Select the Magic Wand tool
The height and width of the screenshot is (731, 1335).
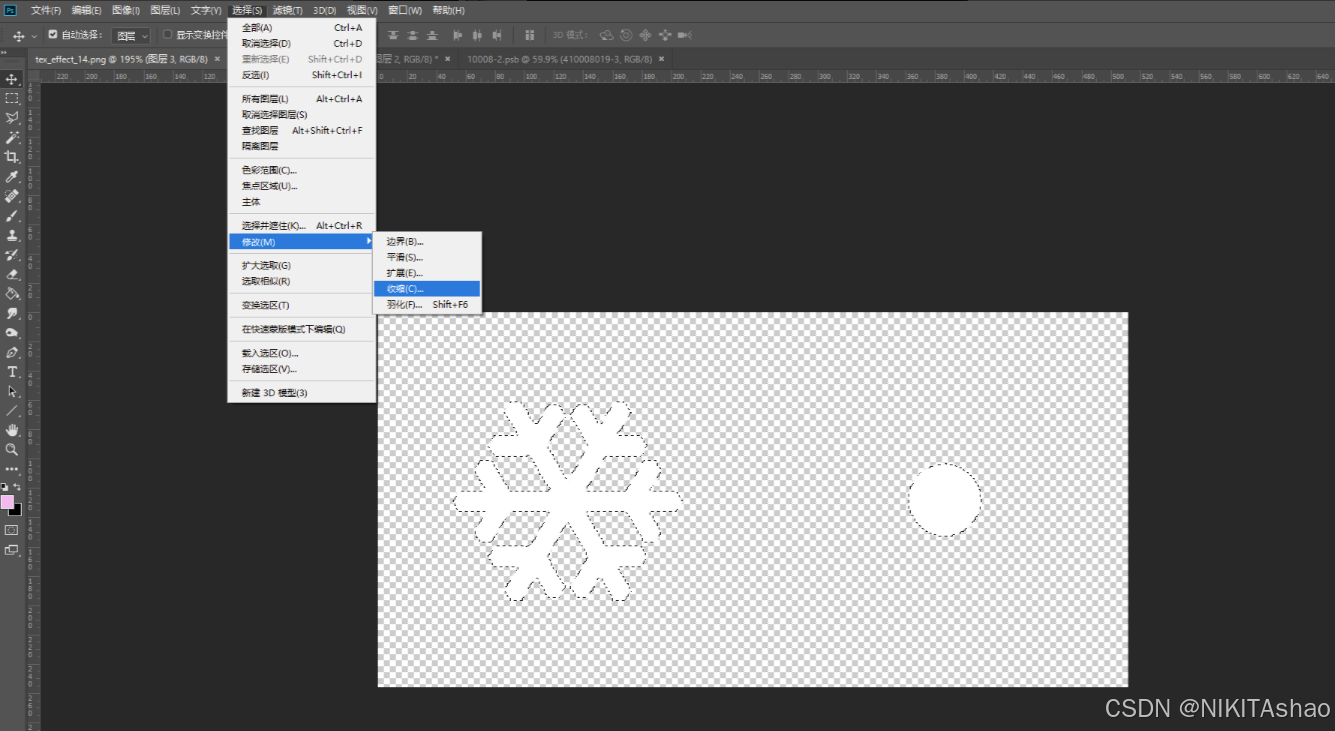pos(12,137)
